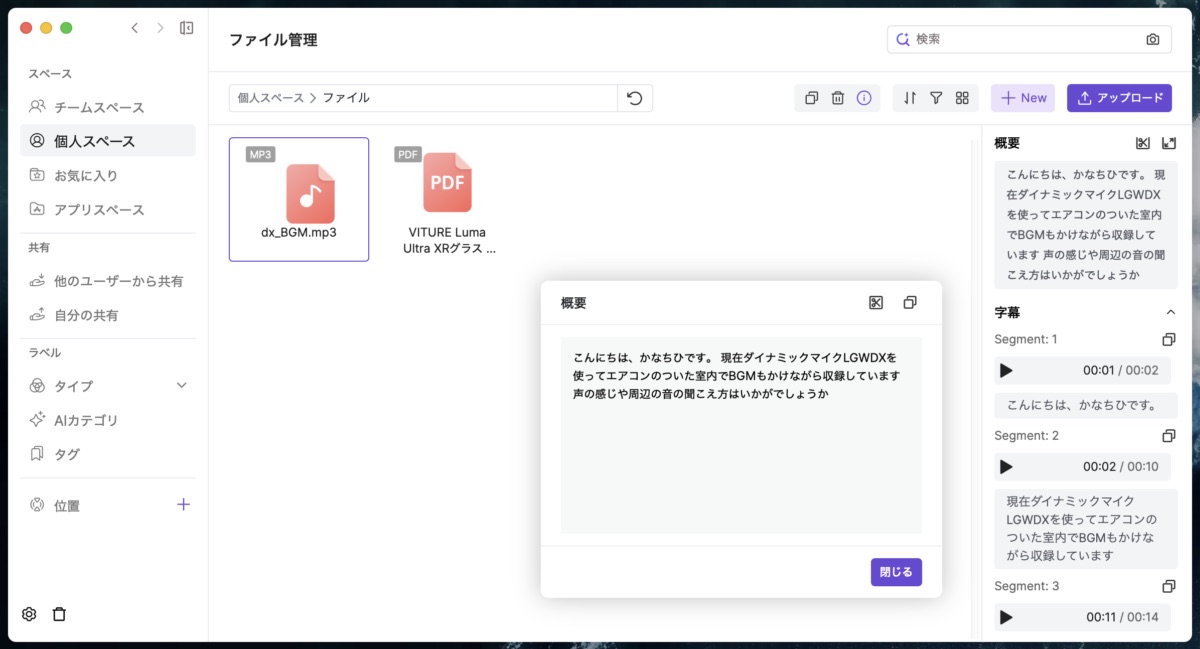
Task: Open the trash icon in the toolbar
Action: tap(837, 97)
